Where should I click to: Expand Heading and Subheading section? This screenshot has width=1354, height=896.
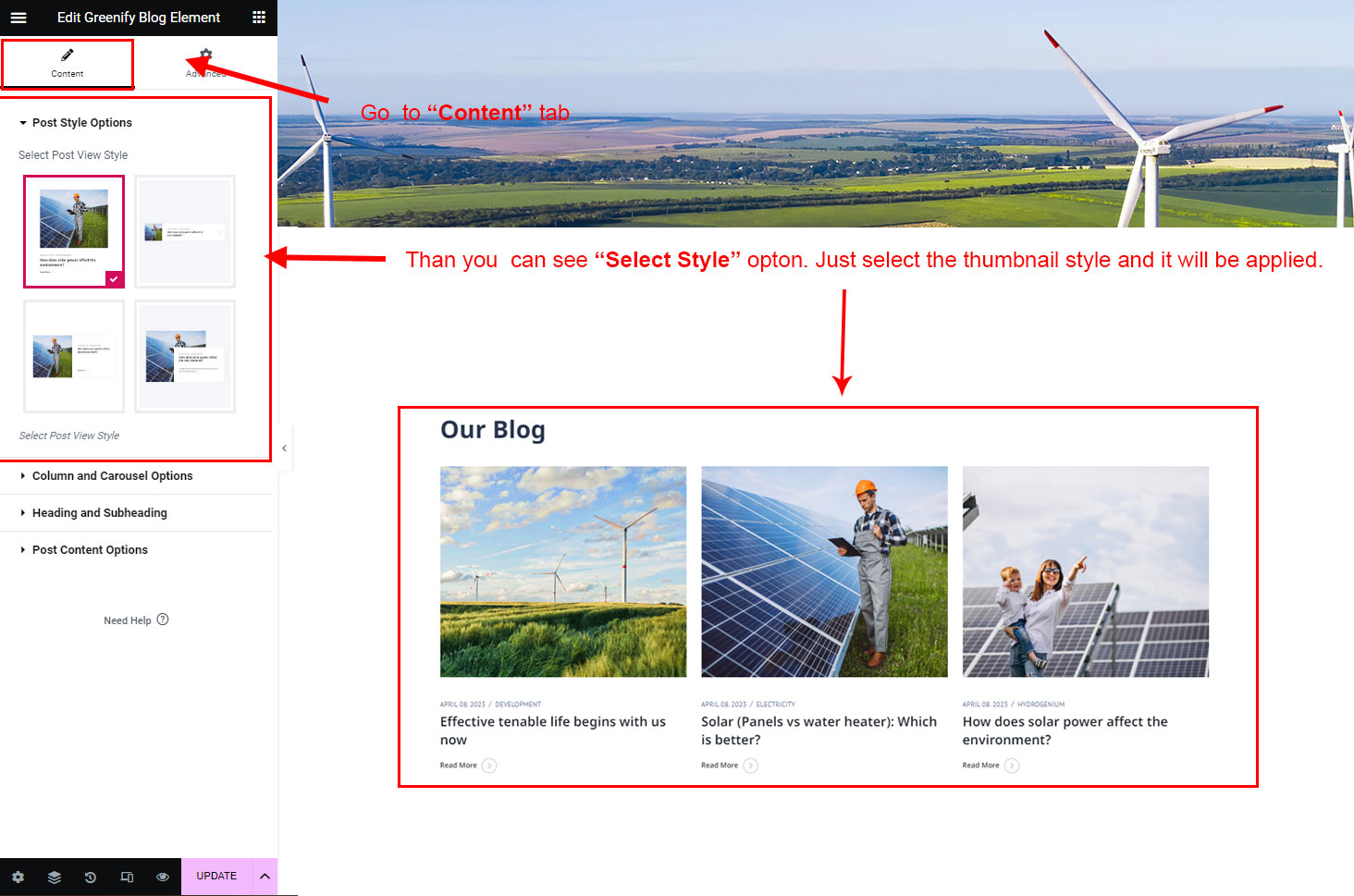(x=99, y=513)
